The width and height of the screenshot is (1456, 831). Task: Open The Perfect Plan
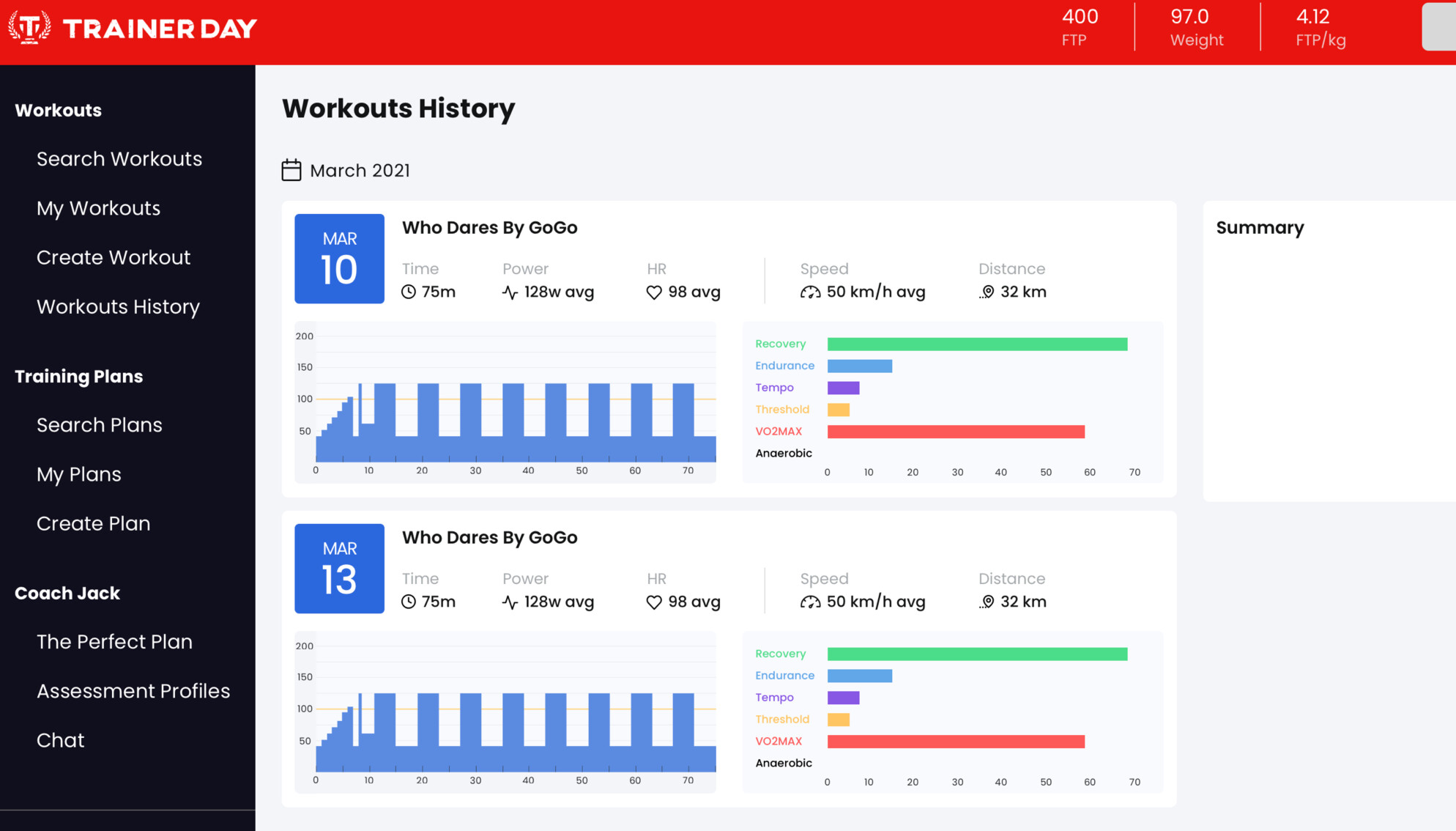[x=114, y=641]
